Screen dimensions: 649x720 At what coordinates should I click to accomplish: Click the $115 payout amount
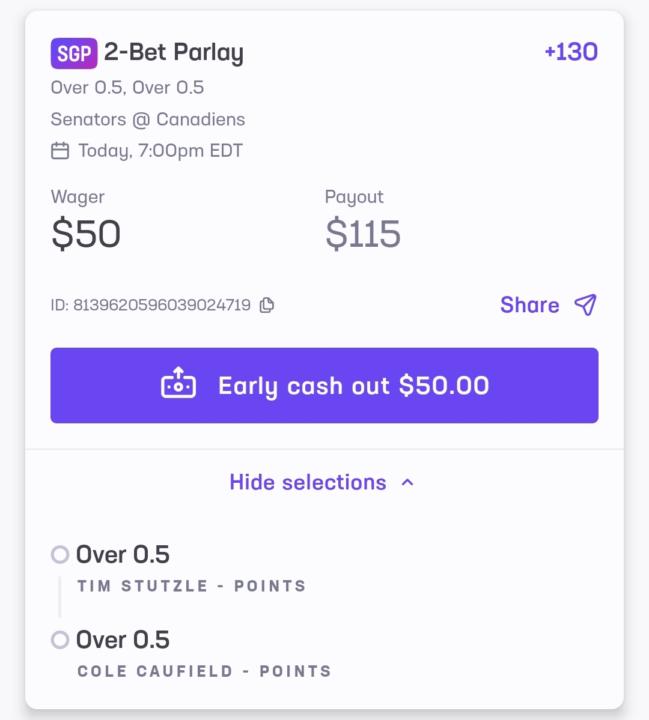tap(362, 234)
